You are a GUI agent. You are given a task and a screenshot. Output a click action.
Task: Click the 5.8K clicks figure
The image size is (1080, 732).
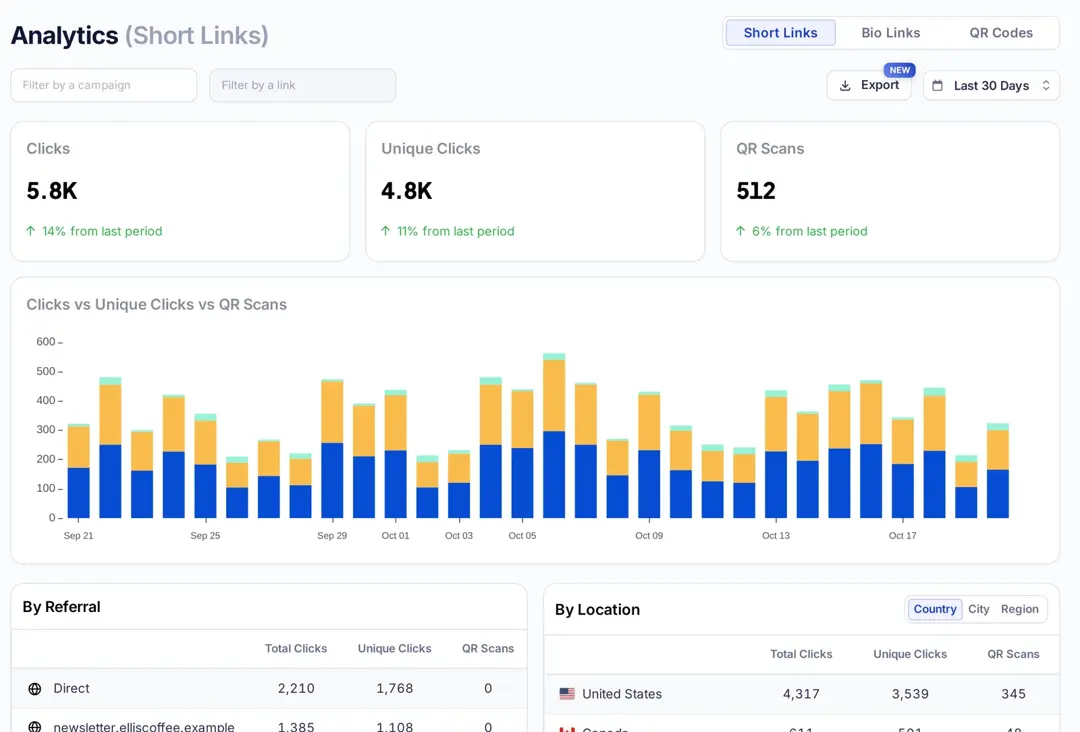52,191
